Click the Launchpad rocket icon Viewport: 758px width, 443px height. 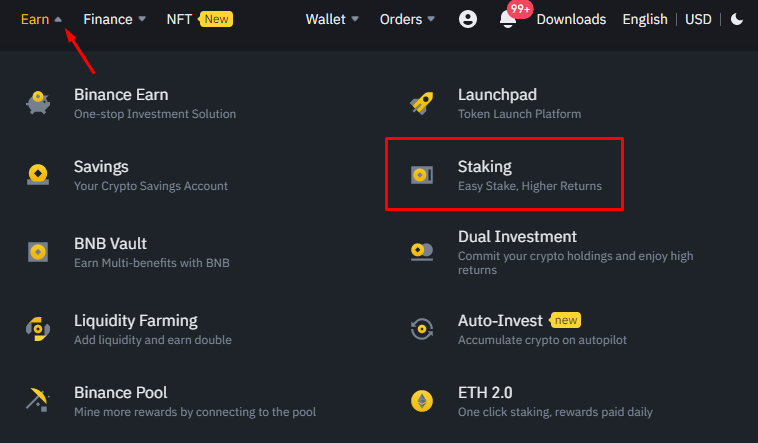coord(422,104)
